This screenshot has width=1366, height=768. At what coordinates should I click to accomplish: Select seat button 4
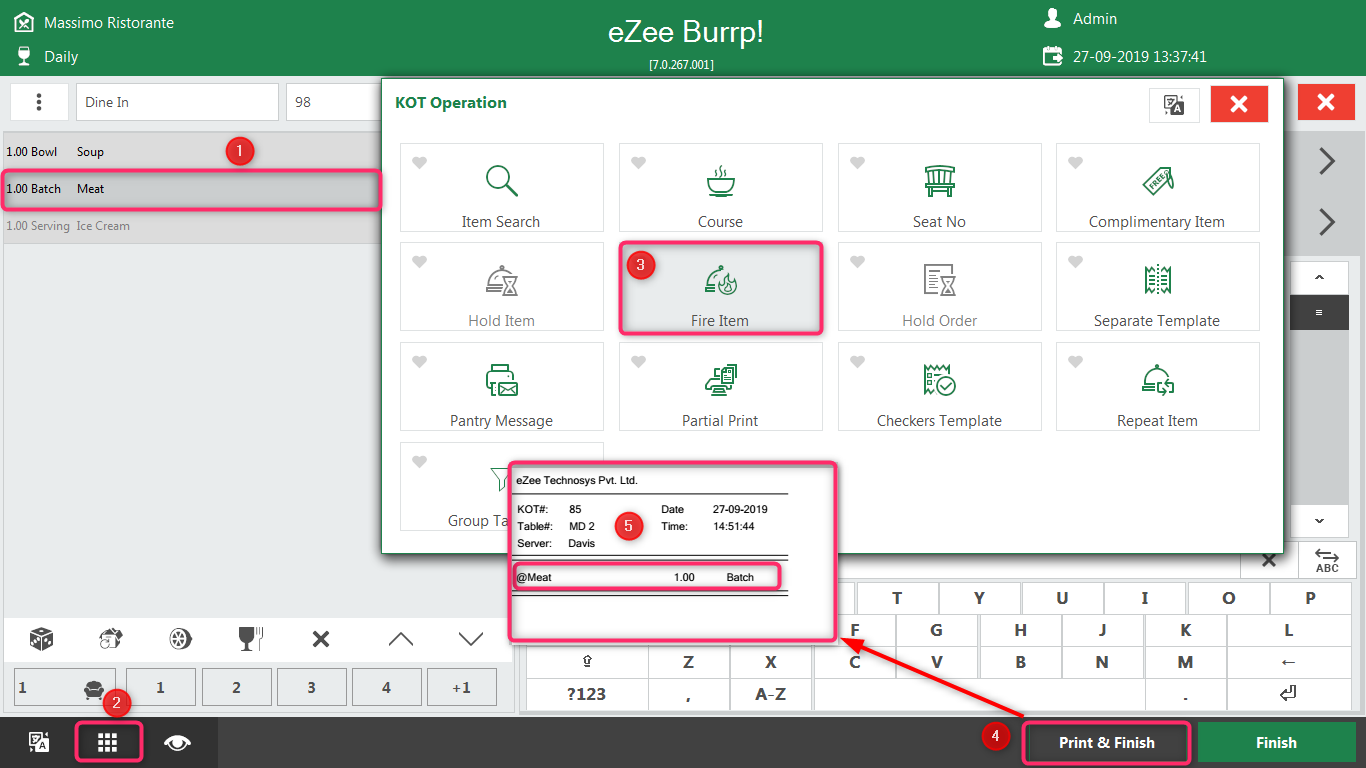coord(387,688)
